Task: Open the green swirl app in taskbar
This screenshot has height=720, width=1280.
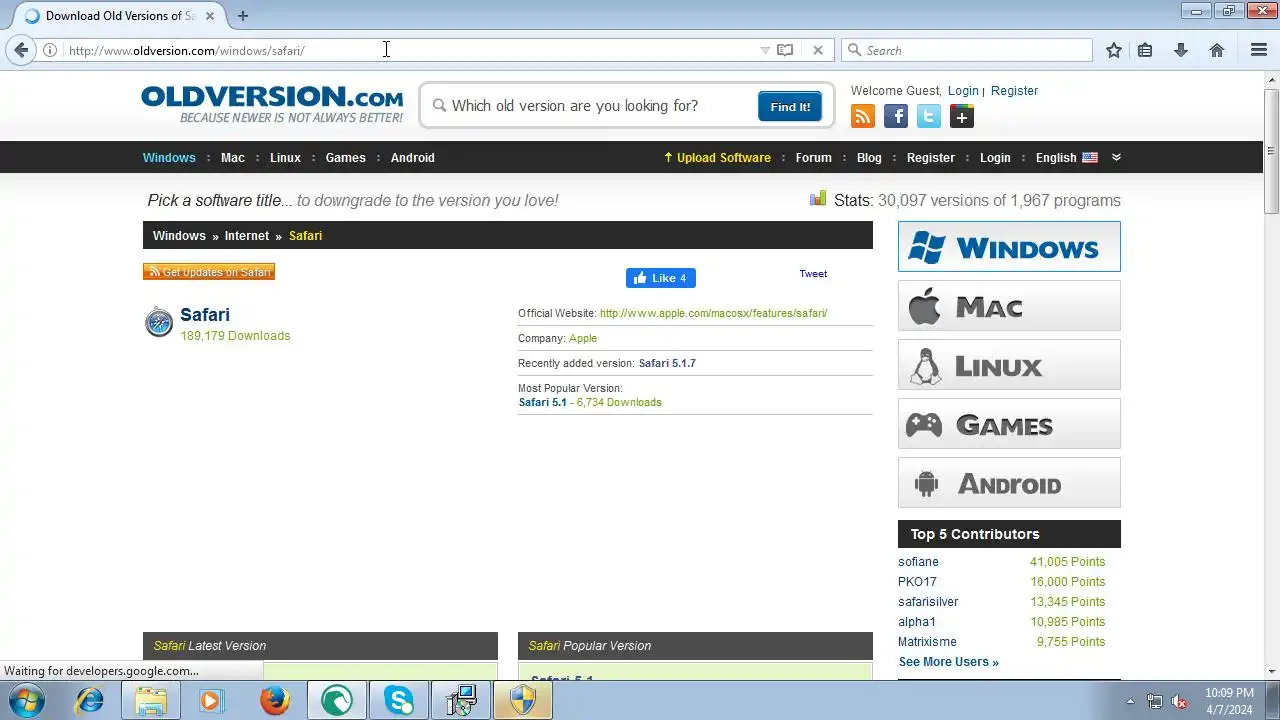Action: tap(337, 700)
